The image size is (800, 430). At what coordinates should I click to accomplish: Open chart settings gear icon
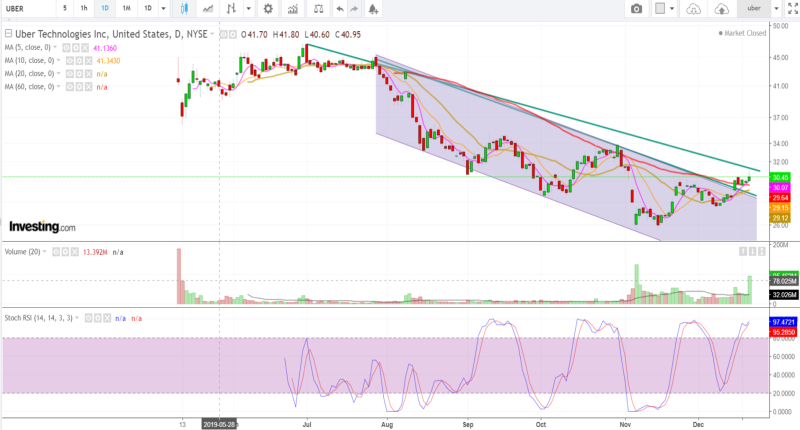268,8
